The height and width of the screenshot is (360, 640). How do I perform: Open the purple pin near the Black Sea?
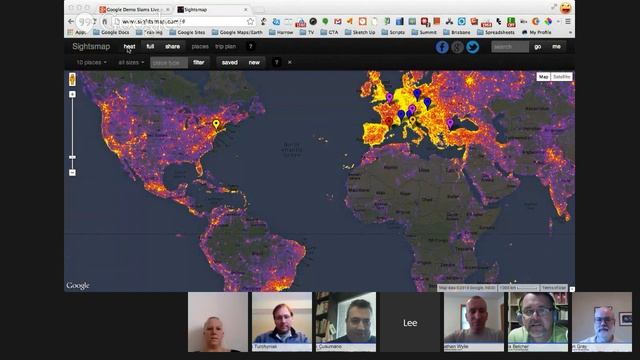(450, 123)
